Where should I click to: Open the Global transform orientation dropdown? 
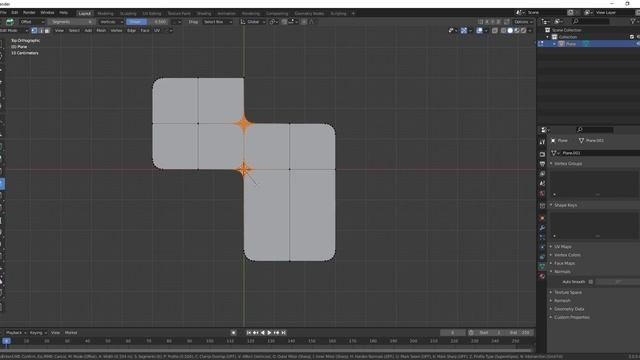[x=253, y=22]
